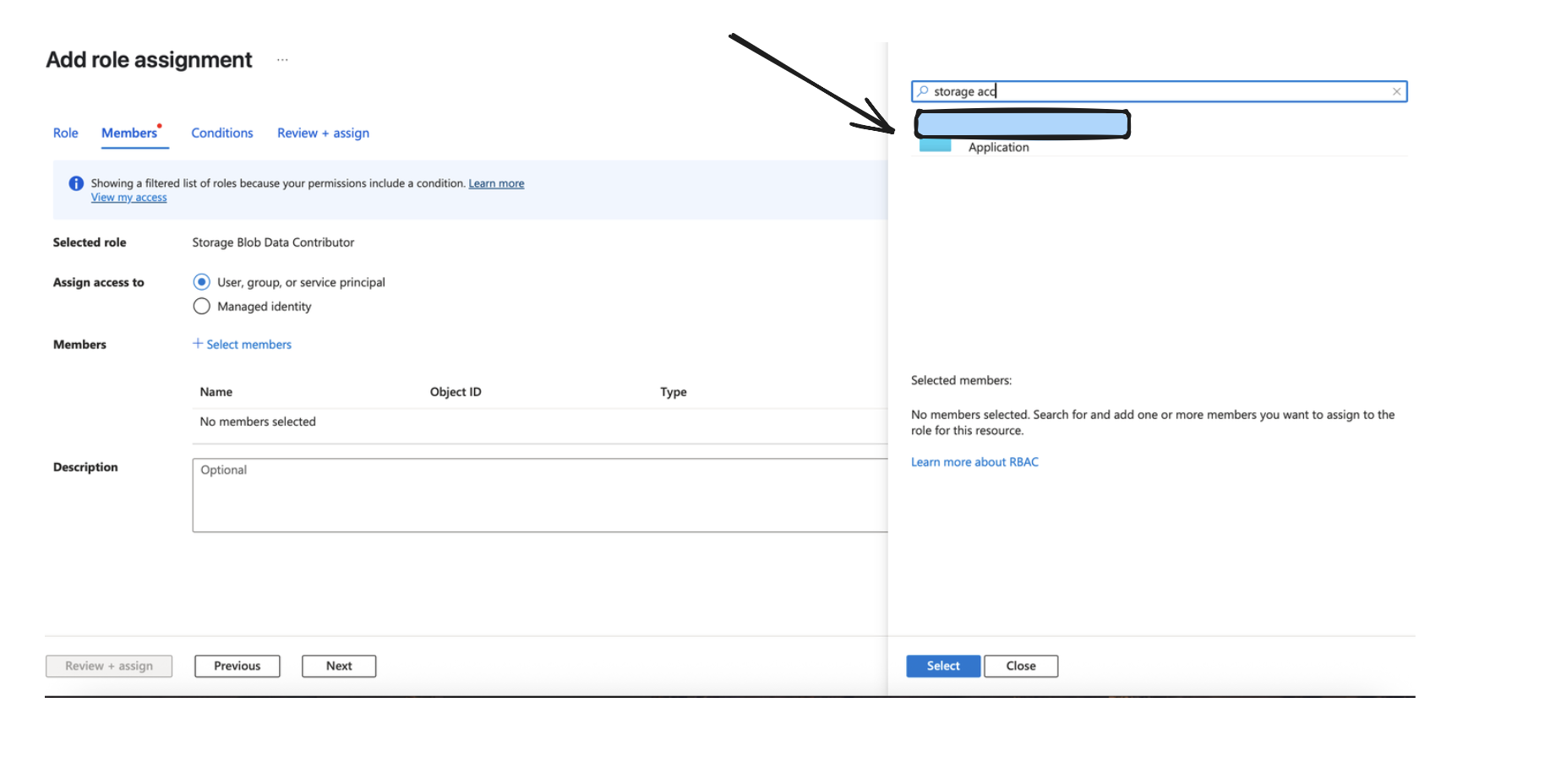Open the View my access link

coord(128,198)
